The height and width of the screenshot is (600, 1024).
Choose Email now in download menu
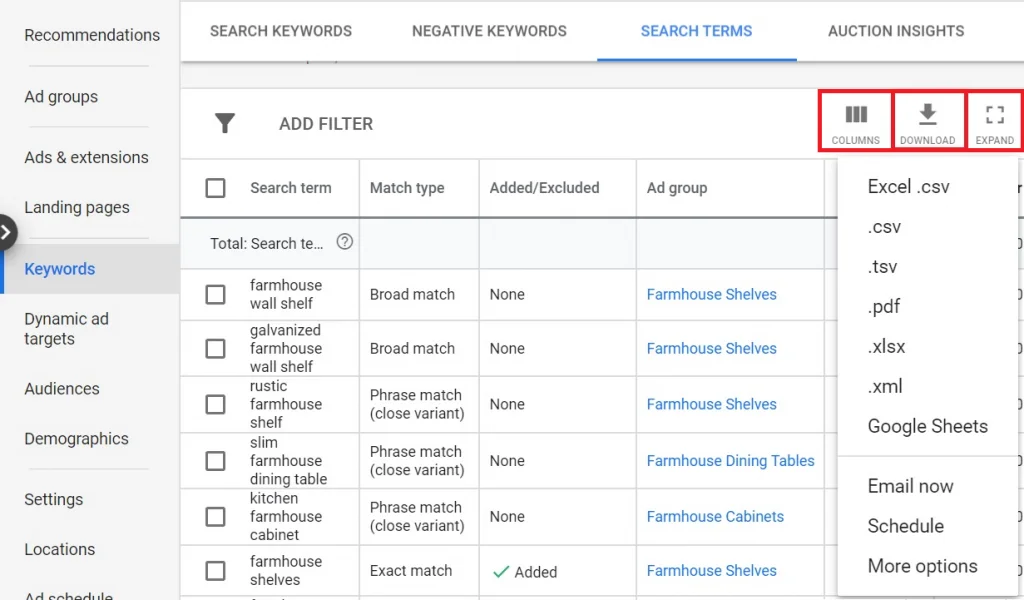(910, 486)
